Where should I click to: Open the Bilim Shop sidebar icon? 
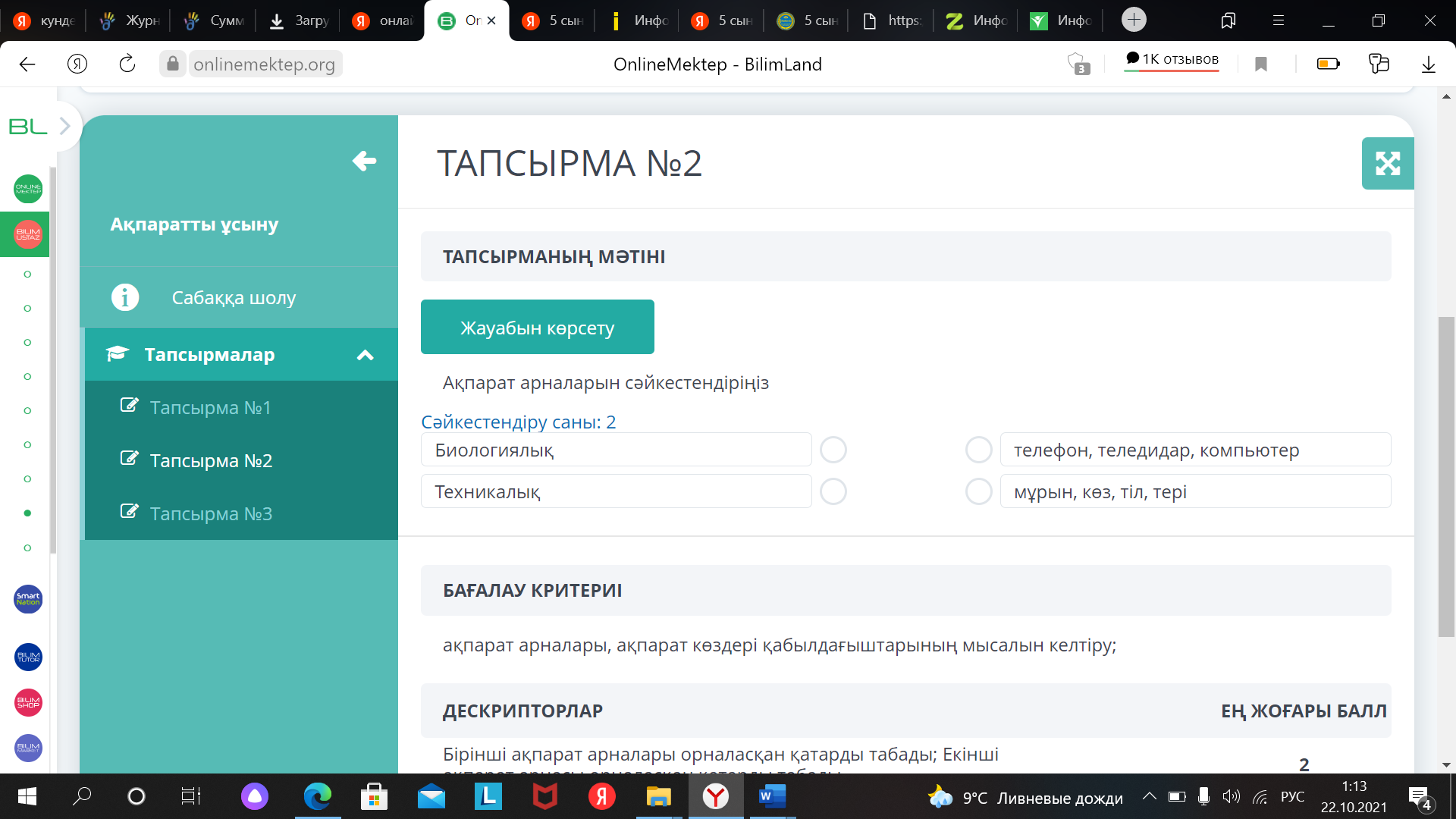tap(28, 702)
